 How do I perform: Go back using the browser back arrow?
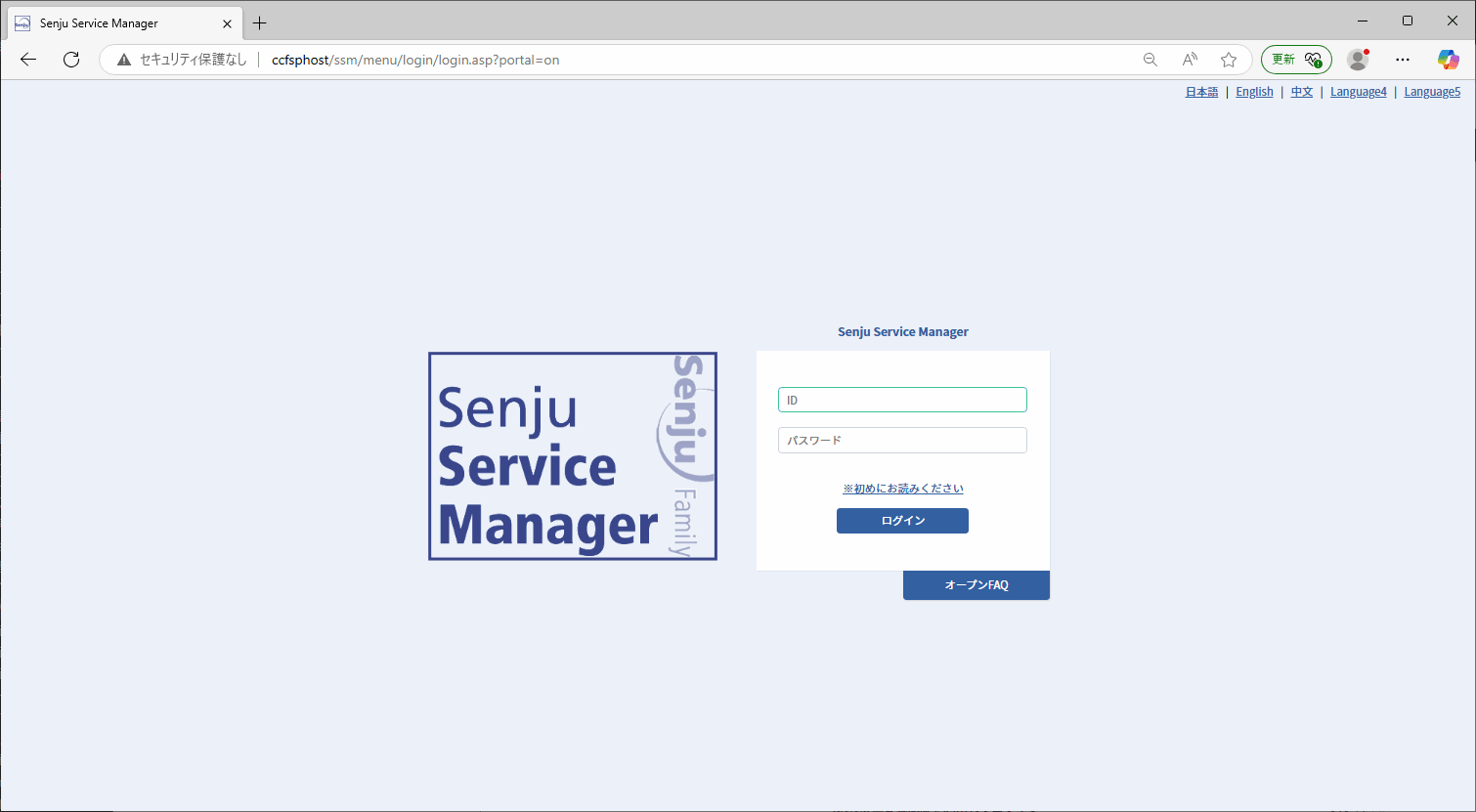pyautogui.click(x=28, y=60)
